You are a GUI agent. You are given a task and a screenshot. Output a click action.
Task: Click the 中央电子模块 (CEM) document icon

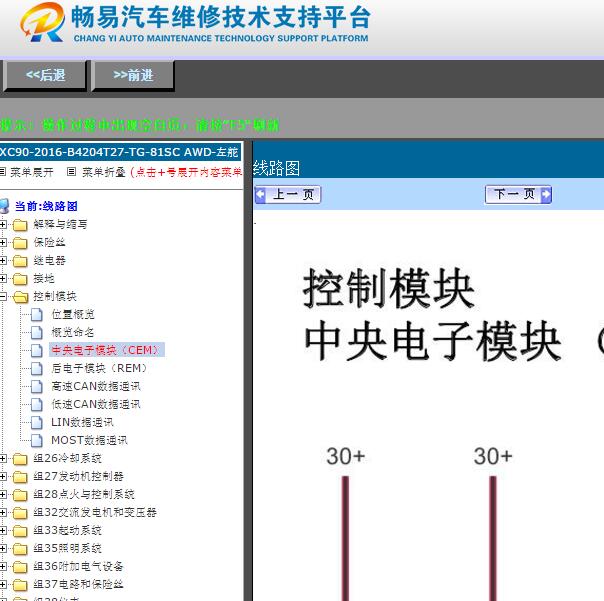click(37, 350)
